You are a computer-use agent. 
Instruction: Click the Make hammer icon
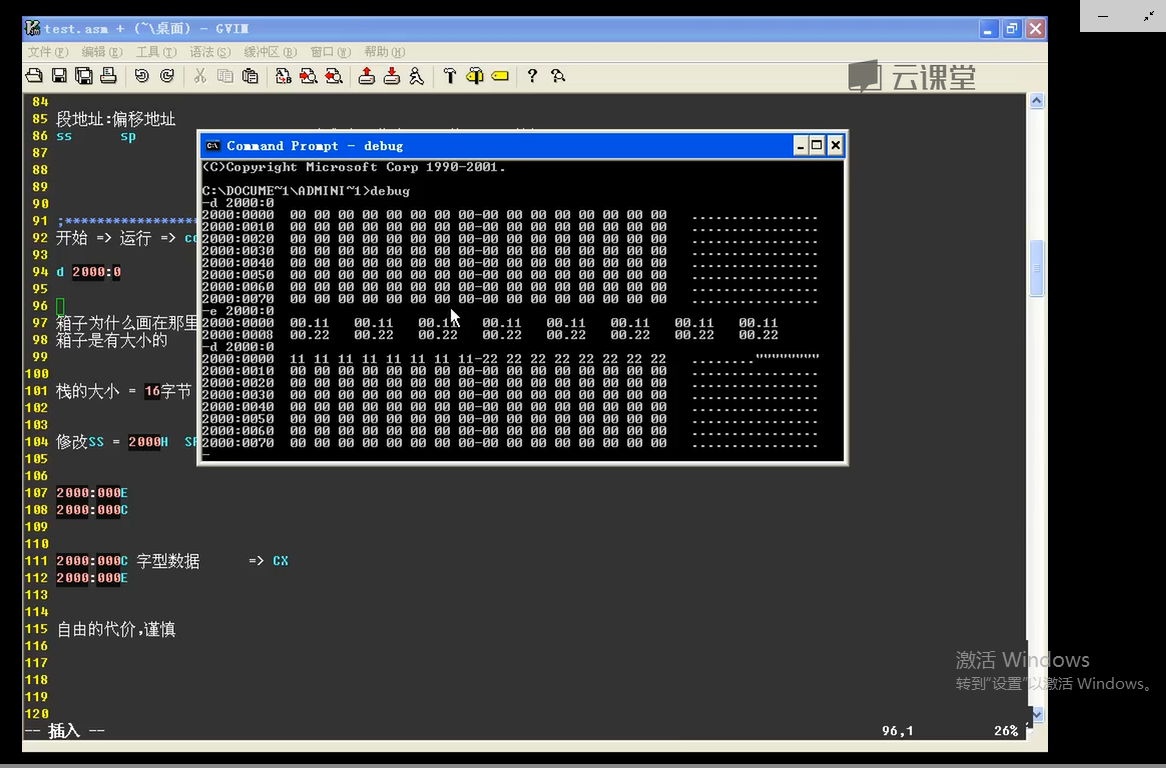pos(449,76)
